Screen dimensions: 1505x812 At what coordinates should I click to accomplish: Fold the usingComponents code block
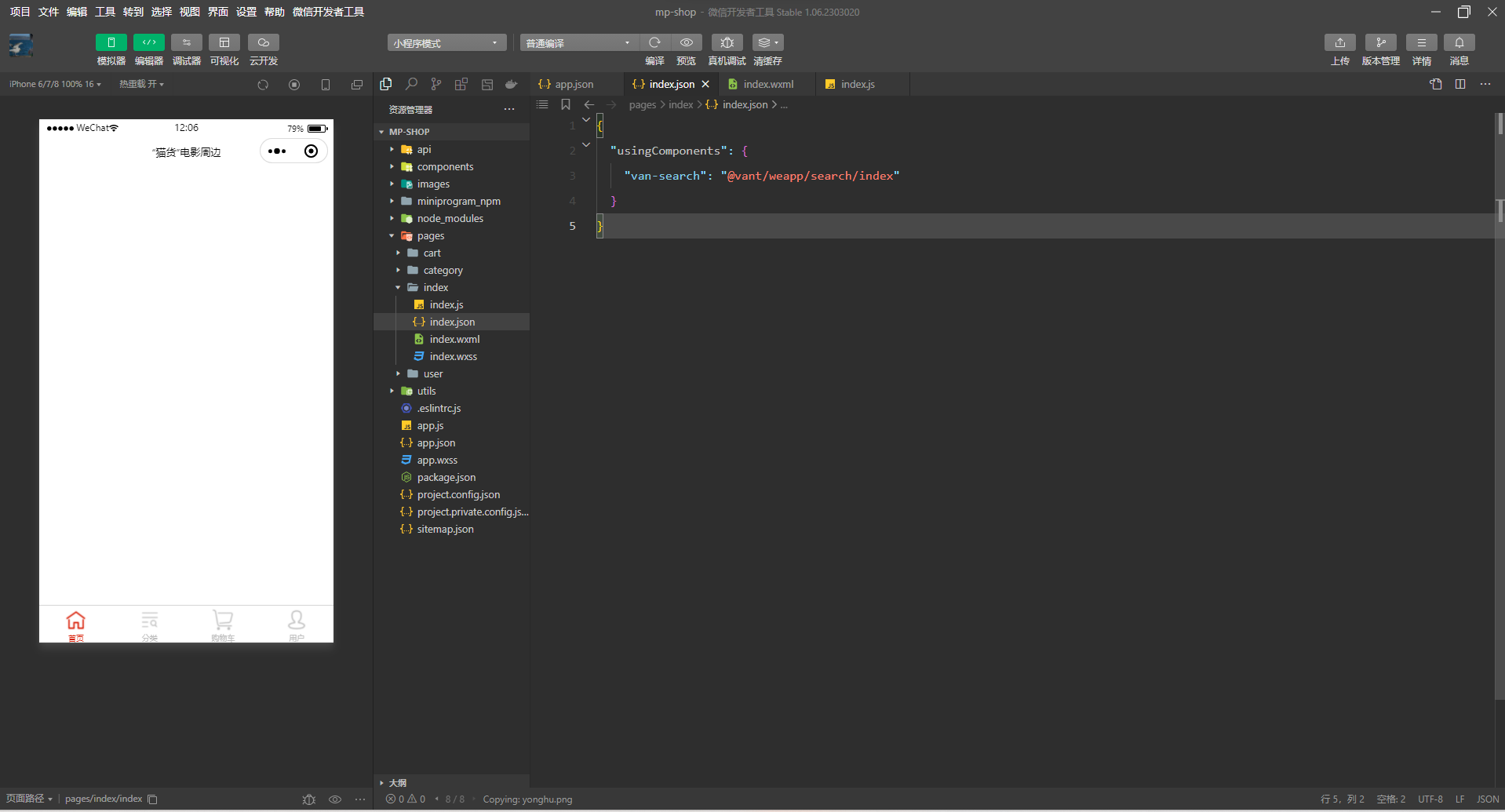(586, 144)
